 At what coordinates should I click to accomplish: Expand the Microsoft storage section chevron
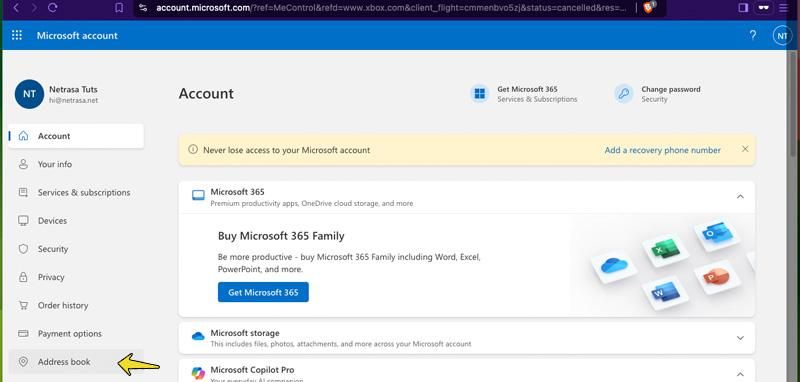tap(740, 338)
